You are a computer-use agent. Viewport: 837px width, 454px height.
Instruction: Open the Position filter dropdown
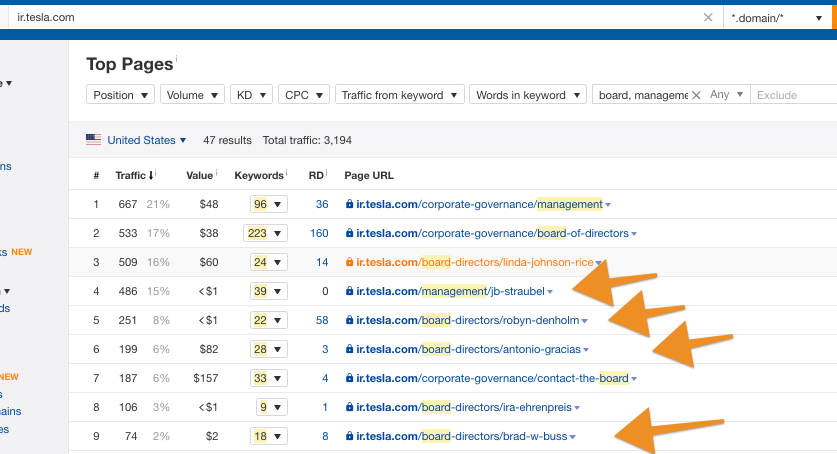coord(120,95)
